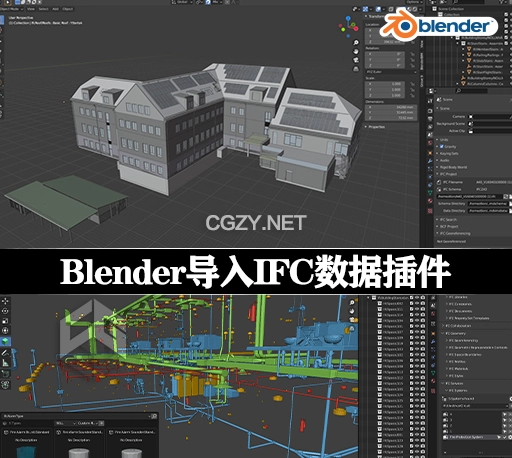Click the zoom magnifier icon in lower viewport
Screen dimensions: 512x458
352,302
